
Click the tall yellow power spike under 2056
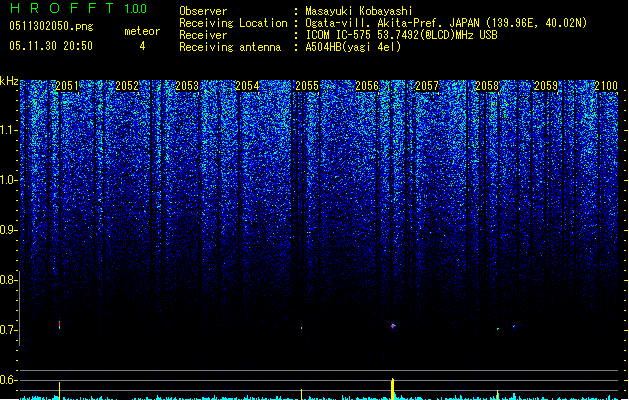393,389
